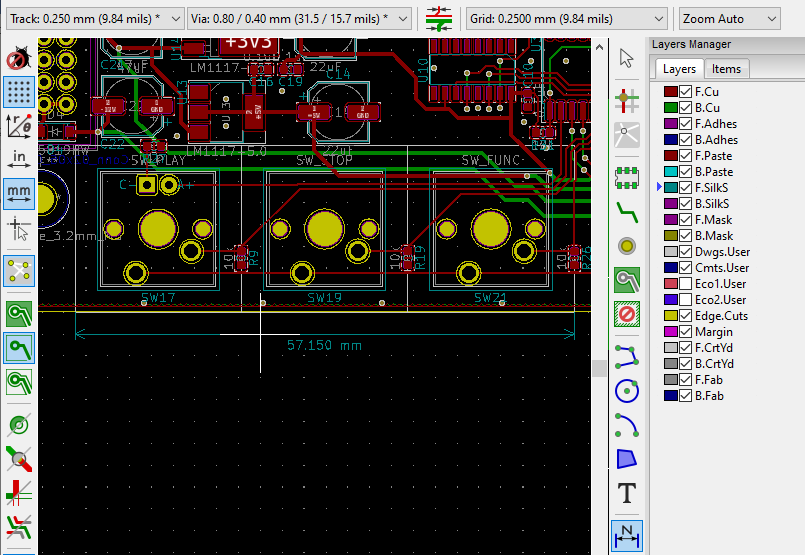Select the B.CrtYd layer name
This screenshot has height=555, width=805.
714,363
